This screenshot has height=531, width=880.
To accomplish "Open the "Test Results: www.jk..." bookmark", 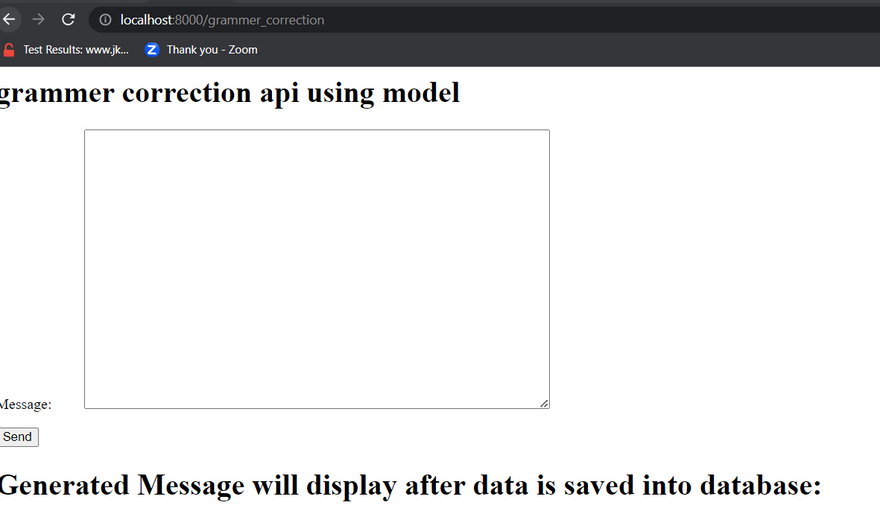I will (75, 49).
